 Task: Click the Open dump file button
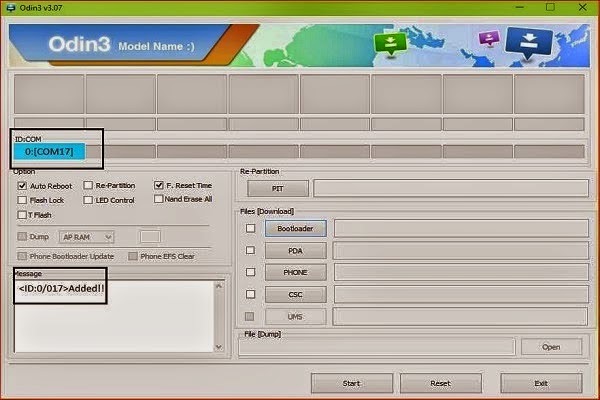tap(551, 347)
